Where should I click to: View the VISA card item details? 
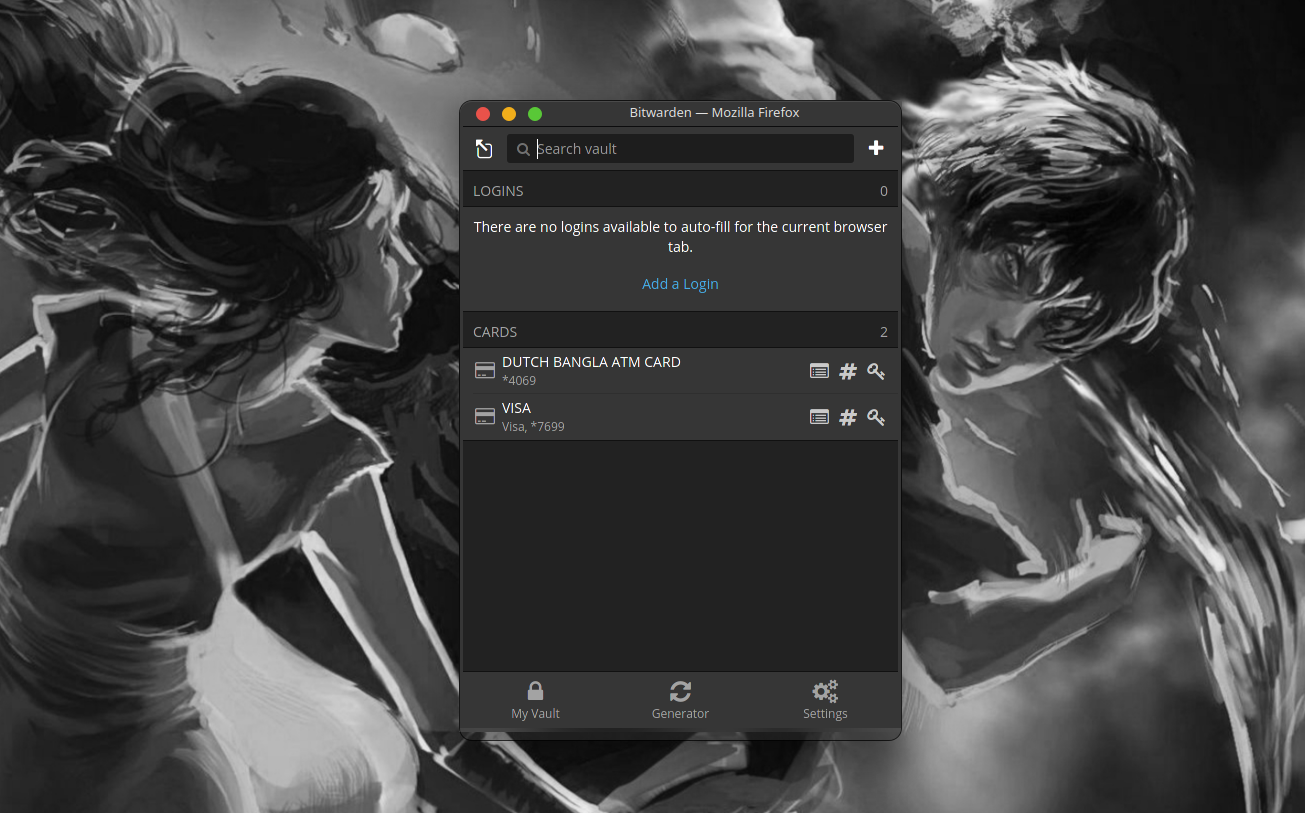point(819,417)
